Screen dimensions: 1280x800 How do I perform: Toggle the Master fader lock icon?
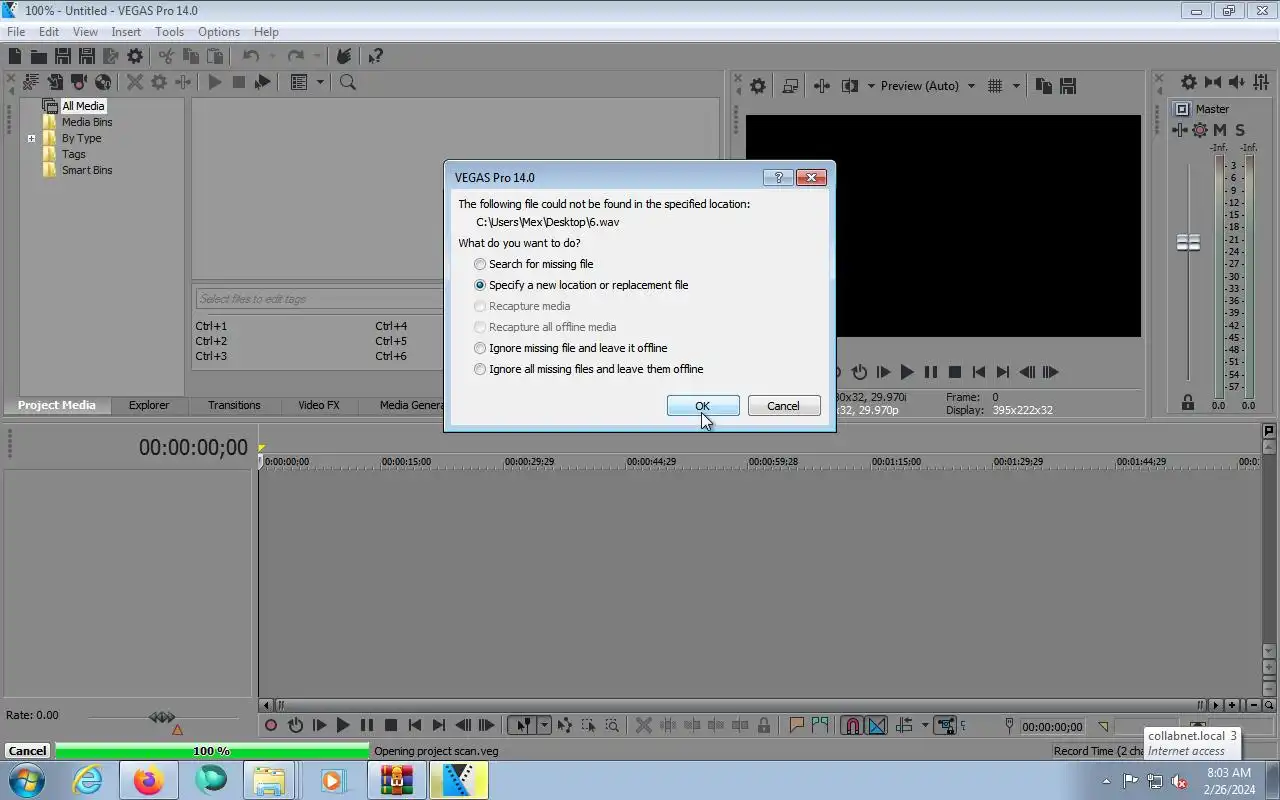click(1188, 403)
